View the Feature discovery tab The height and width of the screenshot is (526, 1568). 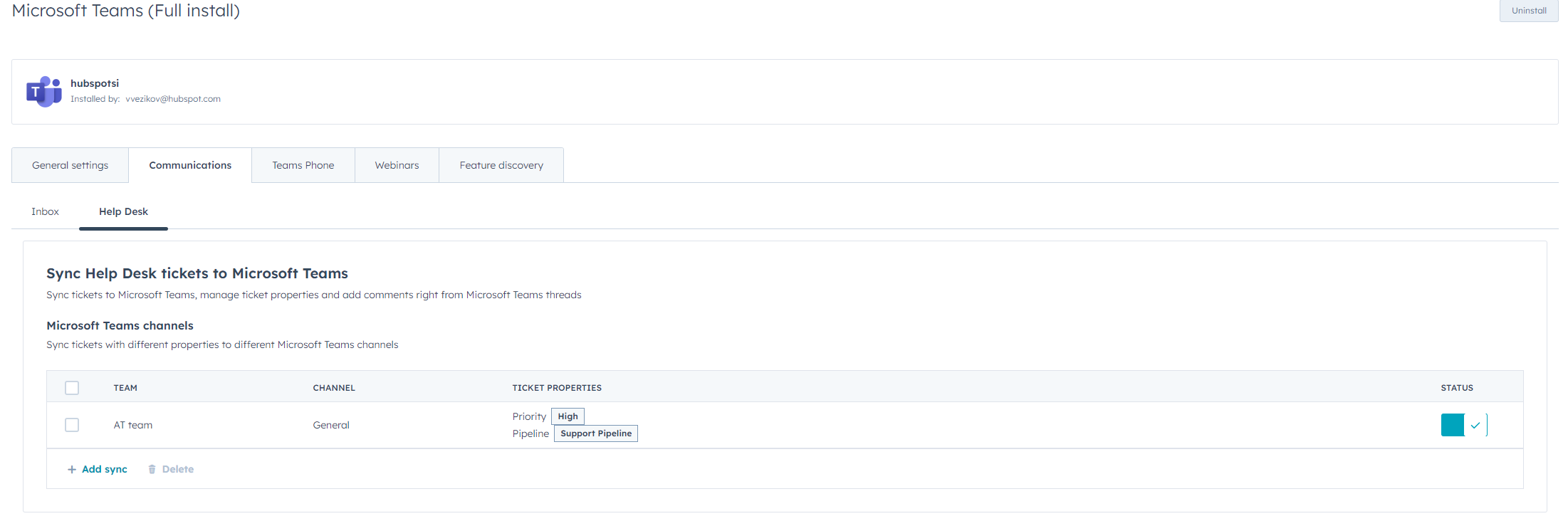click(501, 165)
